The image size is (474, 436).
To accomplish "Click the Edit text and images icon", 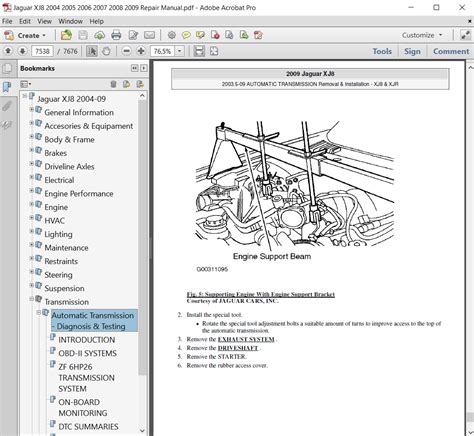I will click(133, 35).
